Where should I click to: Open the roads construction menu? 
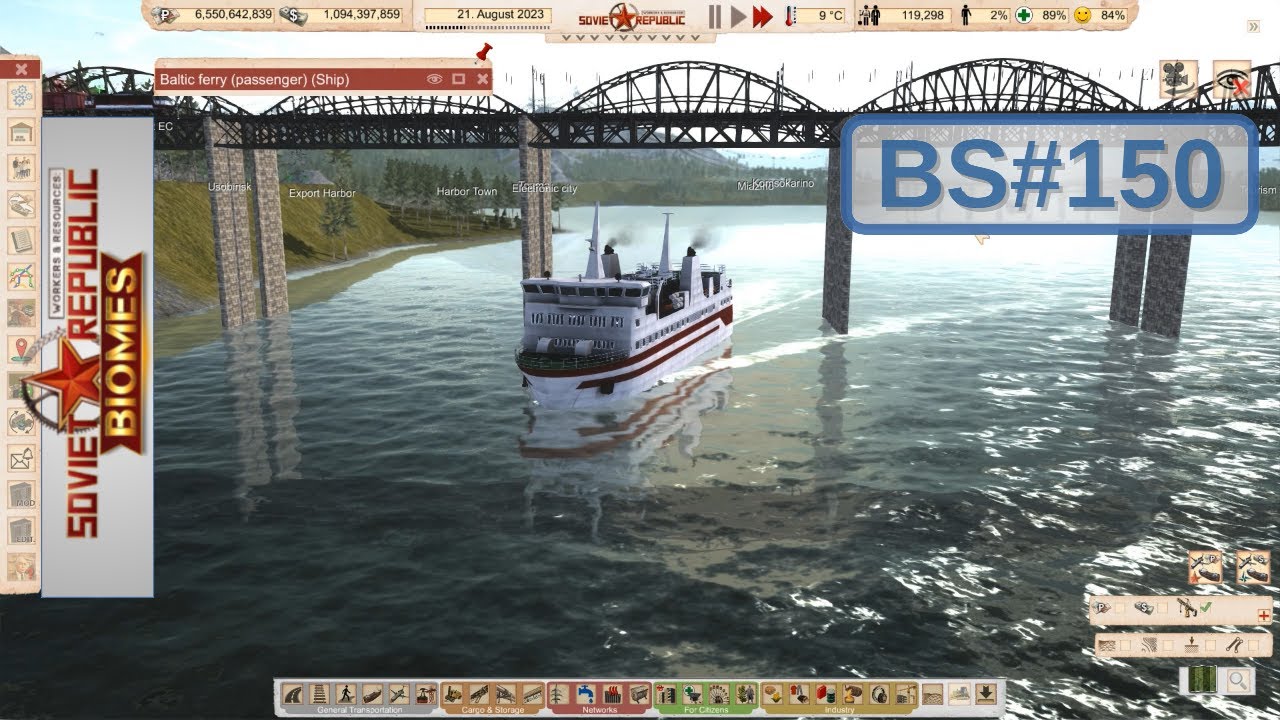[293, 694]
